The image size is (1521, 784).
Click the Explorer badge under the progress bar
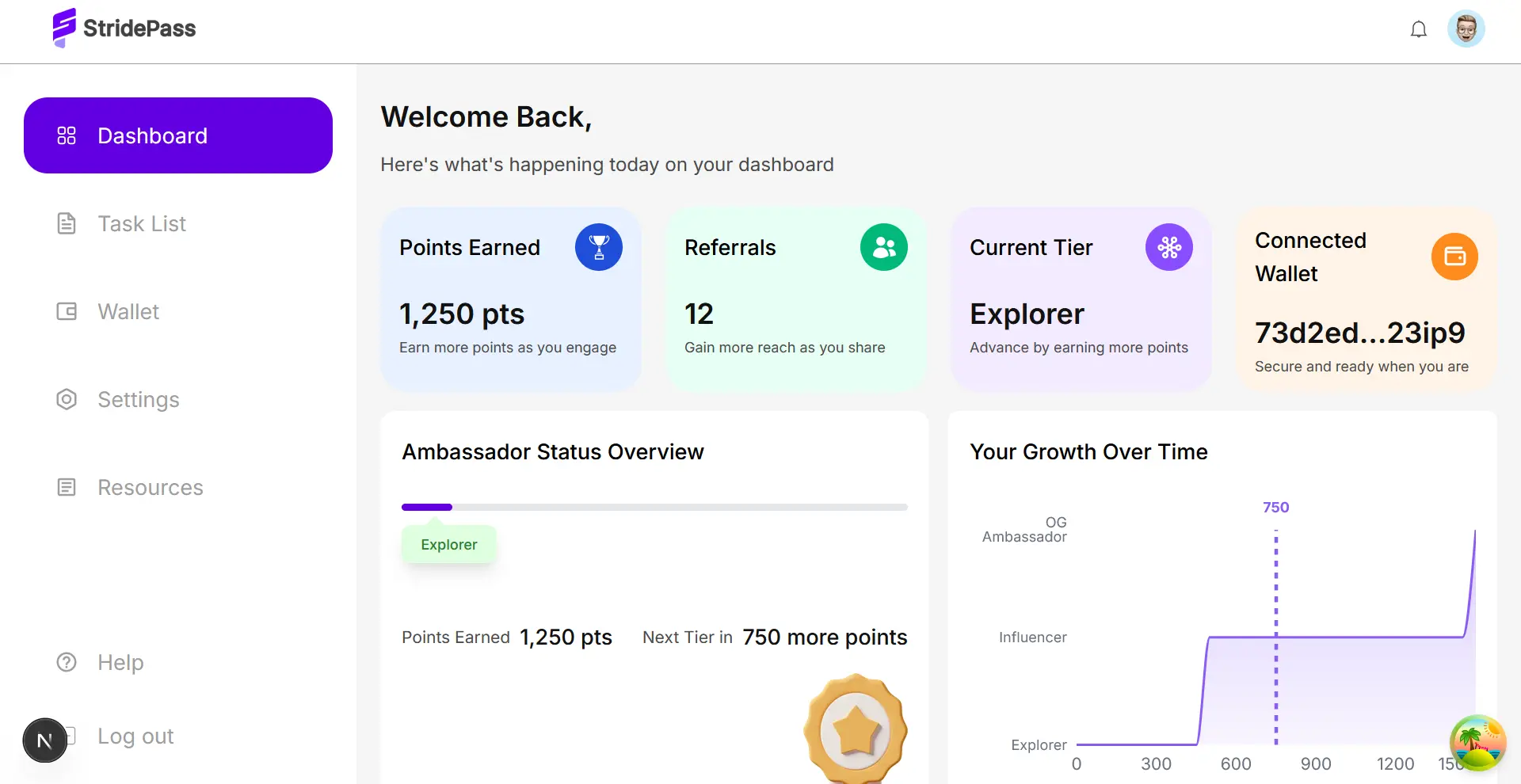[448, 544]
